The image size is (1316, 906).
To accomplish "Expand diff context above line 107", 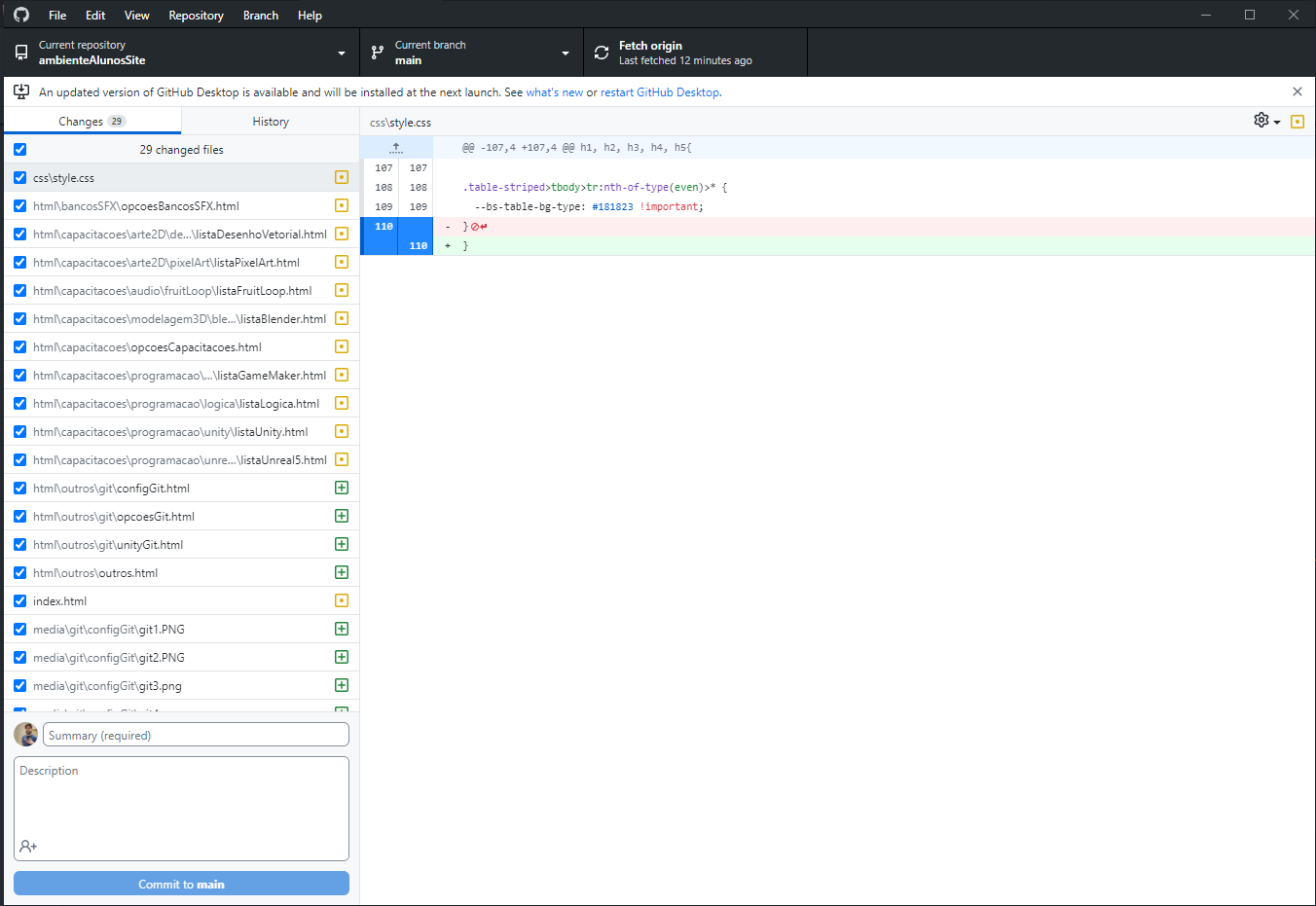I will (396, 148).
